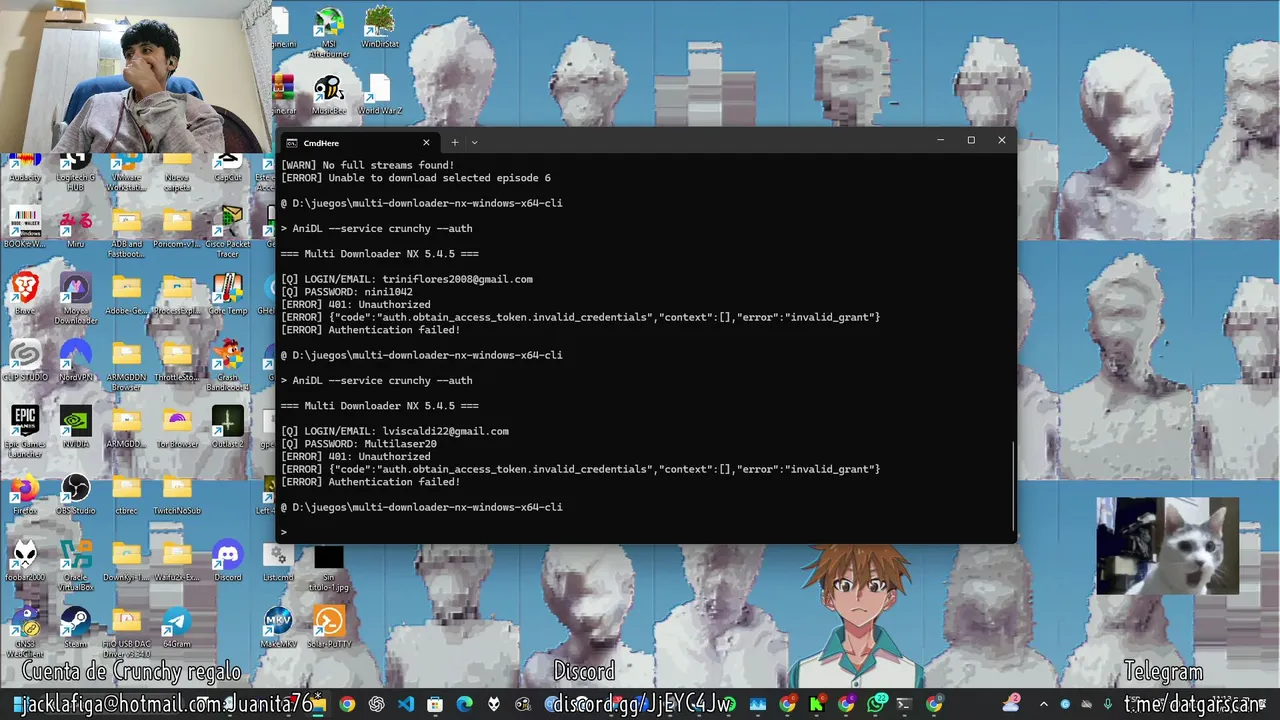
Task: Launch Firefox from the desktop
Action: pos(25,495)
